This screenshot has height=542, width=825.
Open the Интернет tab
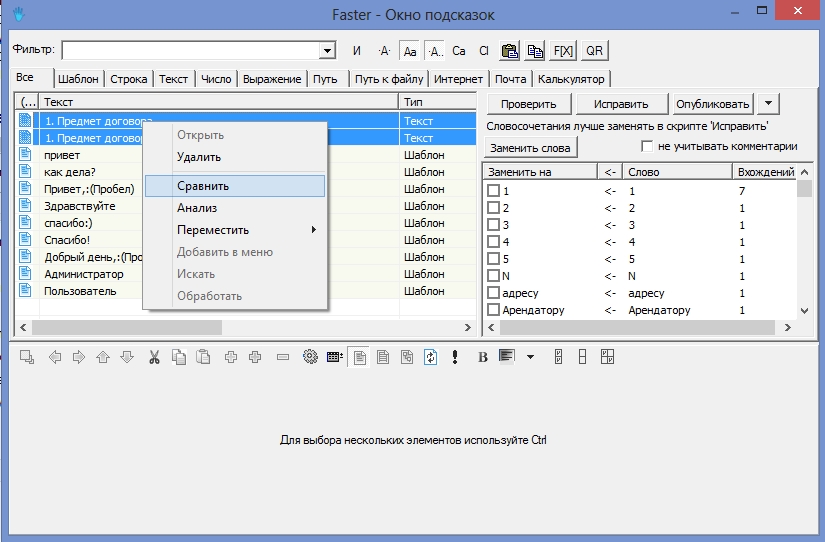pyautogui.click(x=458, y=79)
